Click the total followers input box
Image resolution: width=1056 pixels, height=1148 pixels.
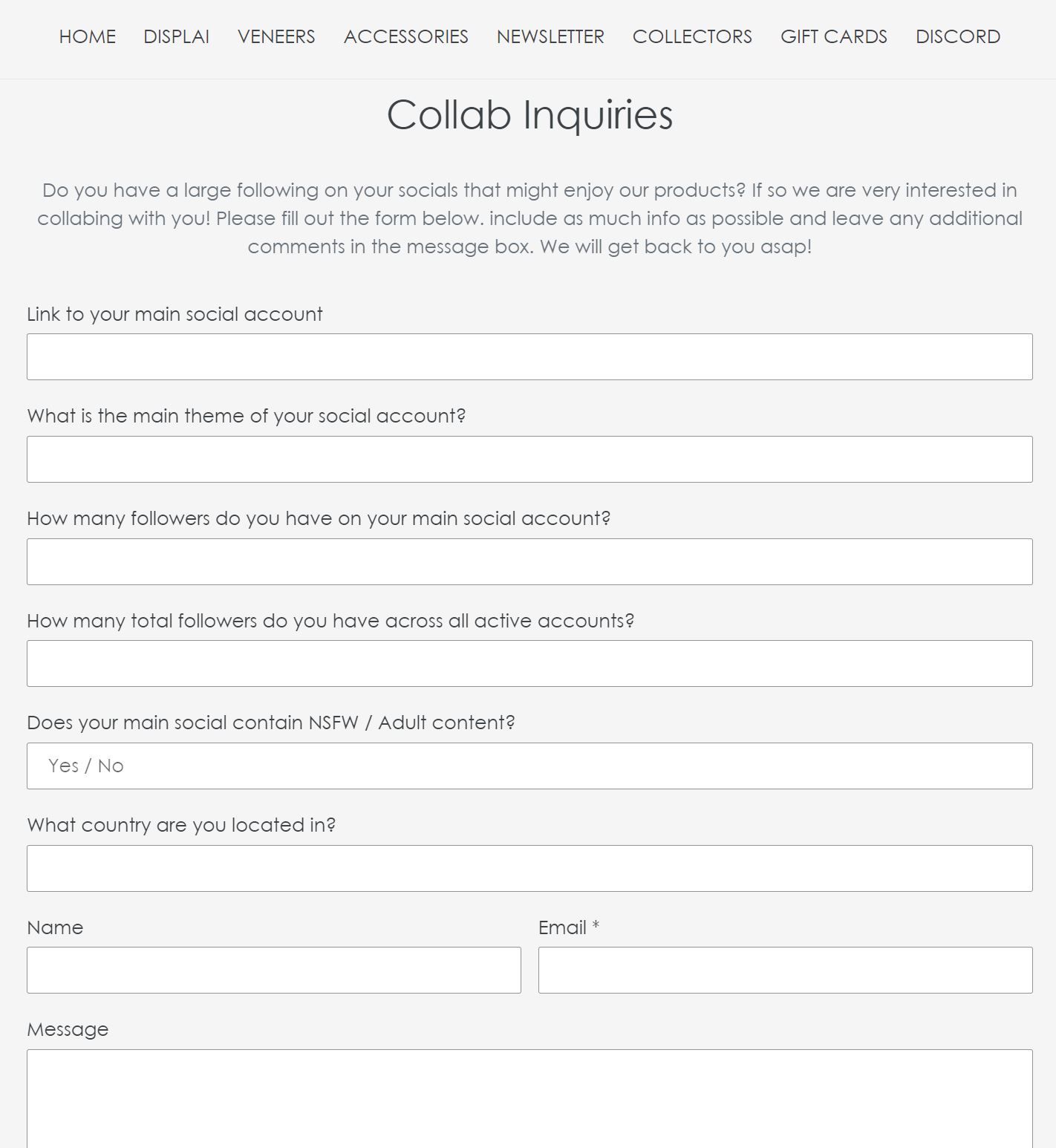[x=529, y=664]
